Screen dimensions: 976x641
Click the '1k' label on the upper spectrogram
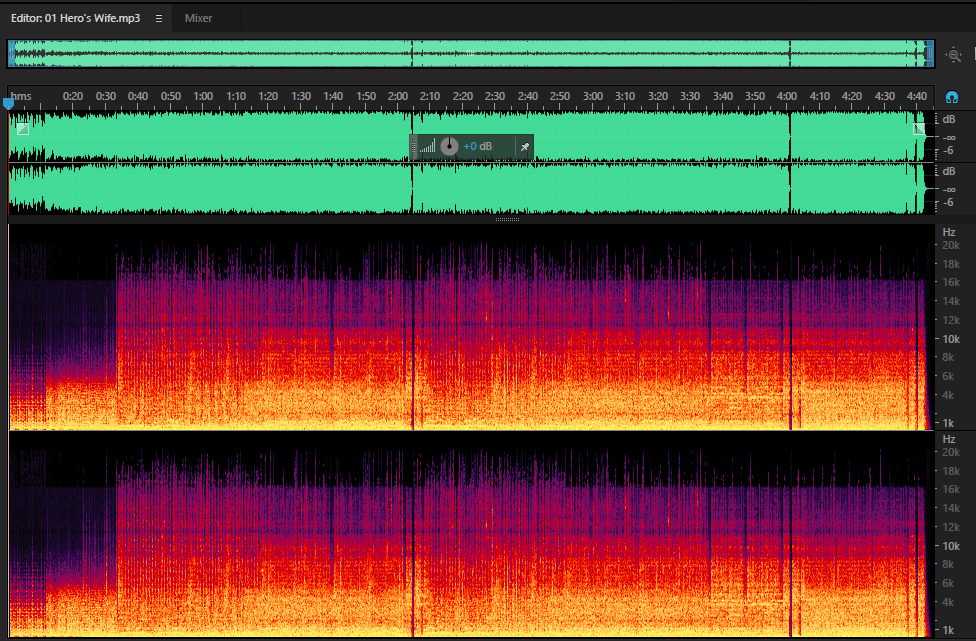(x=948, y=423)
